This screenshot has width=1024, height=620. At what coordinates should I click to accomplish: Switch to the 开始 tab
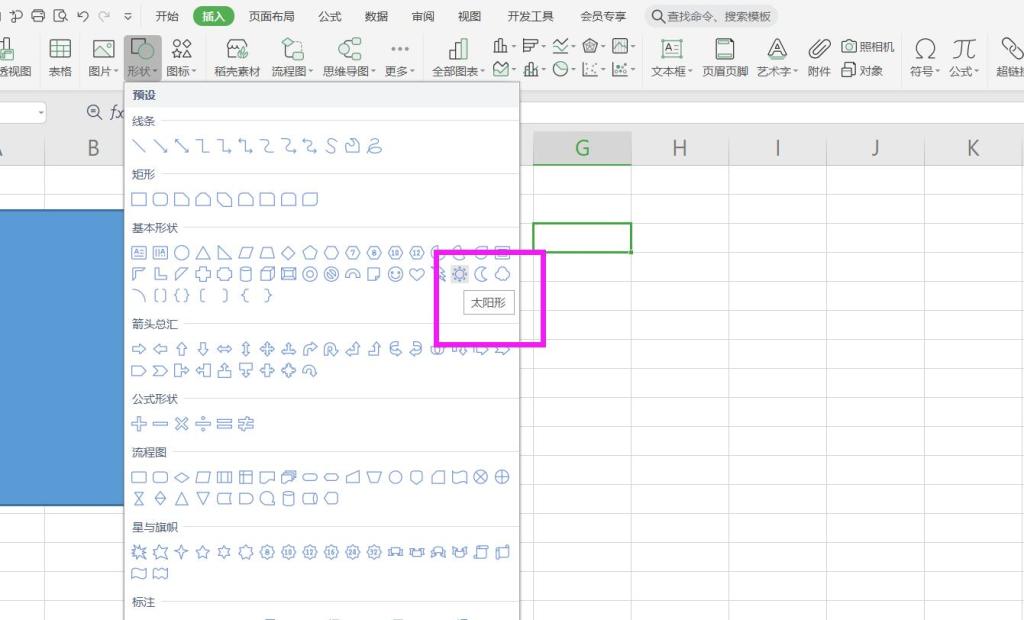(167, 17)
